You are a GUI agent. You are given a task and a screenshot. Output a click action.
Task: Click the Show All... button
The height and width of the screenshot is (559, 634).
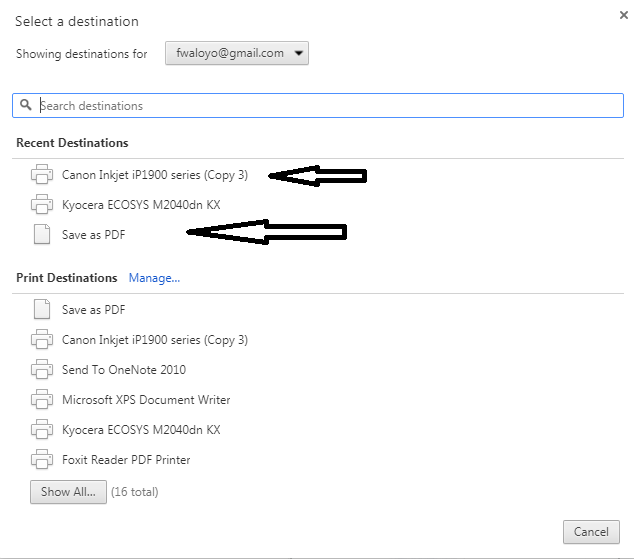click(x=68, y=492)
